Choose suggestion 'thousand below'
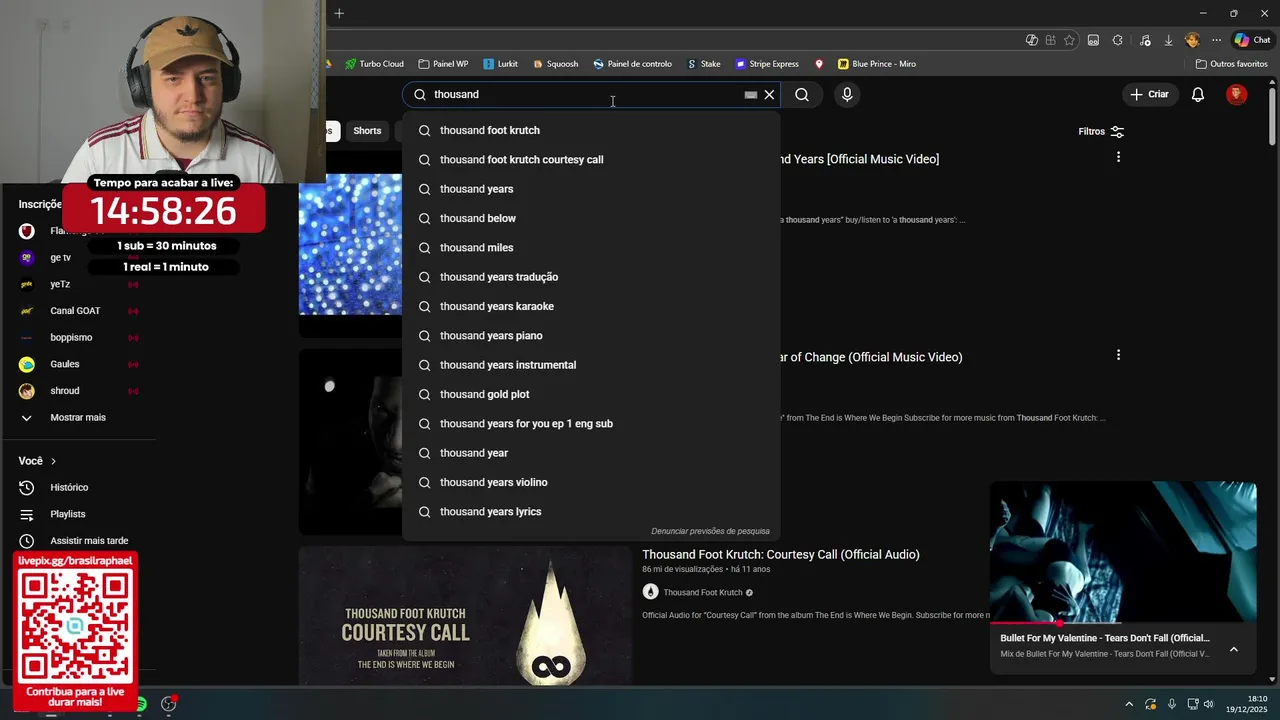This screenshot has width=1280, height=720. tap(591, 218)
